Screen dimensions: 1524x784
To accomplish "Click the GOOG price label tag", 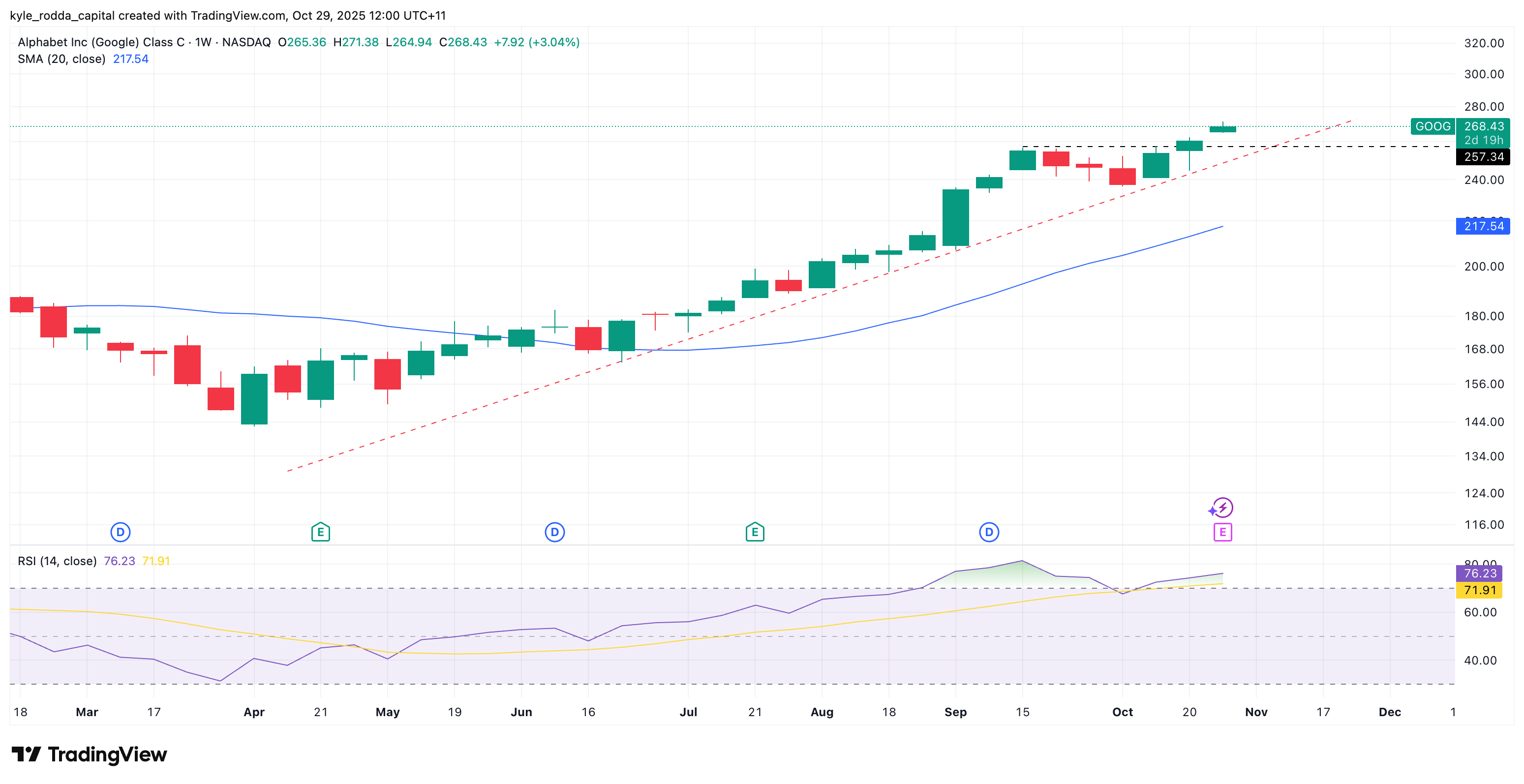I will point(1433,126).
